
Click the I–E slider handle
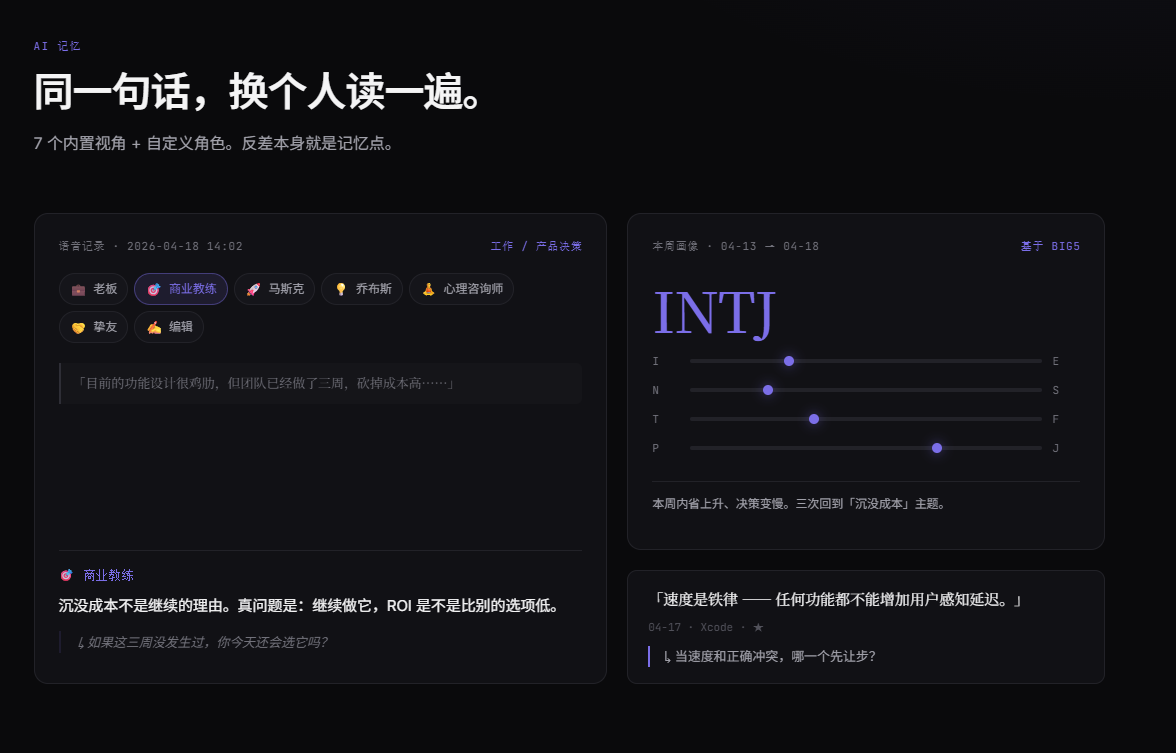[789, 362]
